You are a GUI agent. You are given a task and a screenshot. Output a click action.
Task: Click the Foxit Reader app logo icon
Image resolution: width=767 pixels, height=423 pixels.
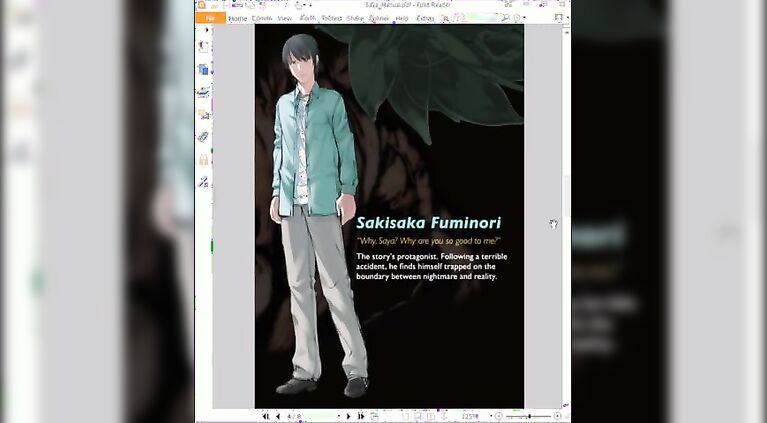coord(201,5)
